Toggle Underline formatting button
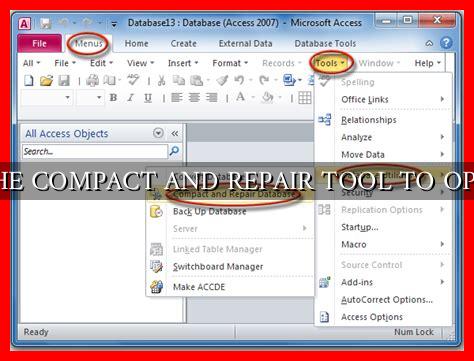 pos(148,98)
